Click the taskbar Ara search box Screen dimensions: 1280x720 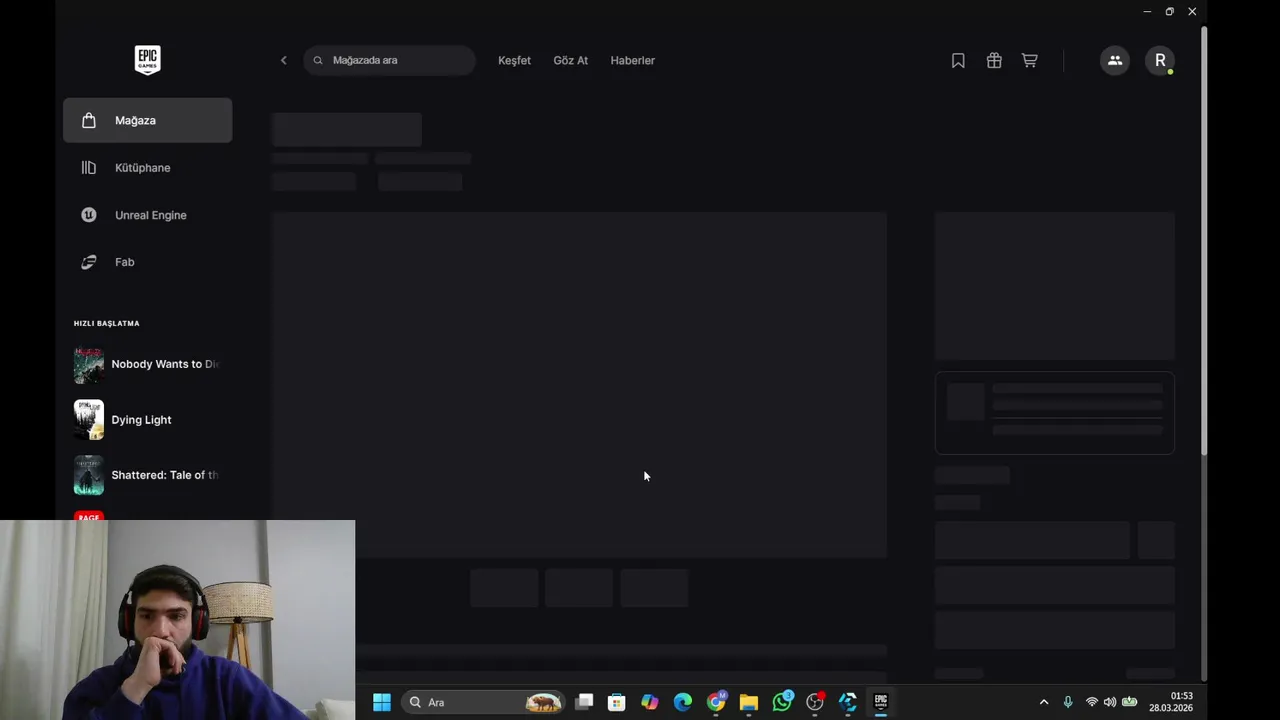tap(484, 702)
